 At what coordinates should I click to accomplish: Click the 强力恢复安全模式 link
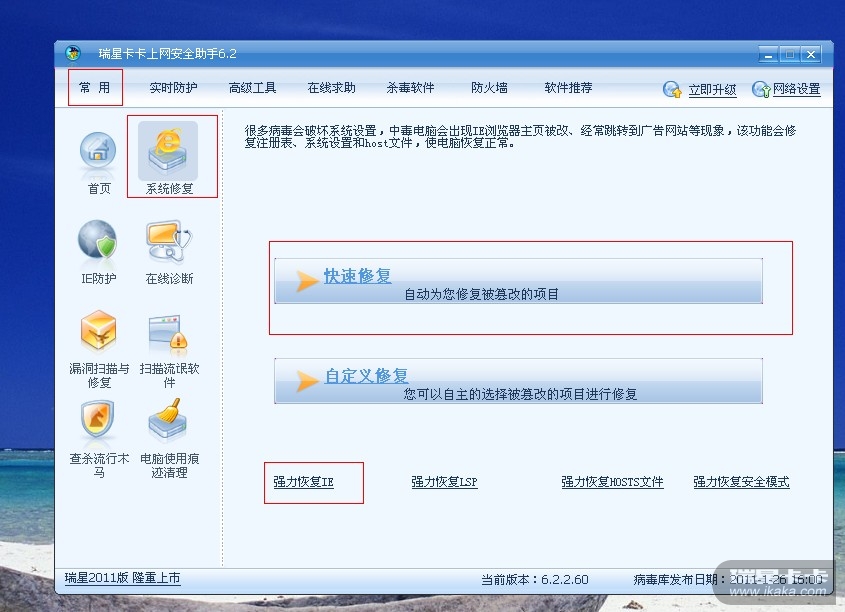pyautogui.click(x=741, y=482)
